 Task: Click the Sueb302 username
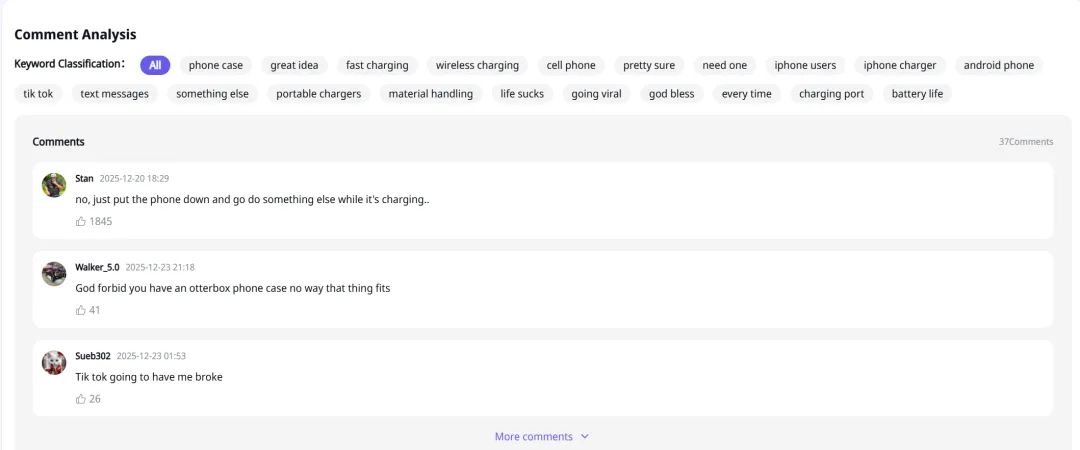click(x=93, y=356)
